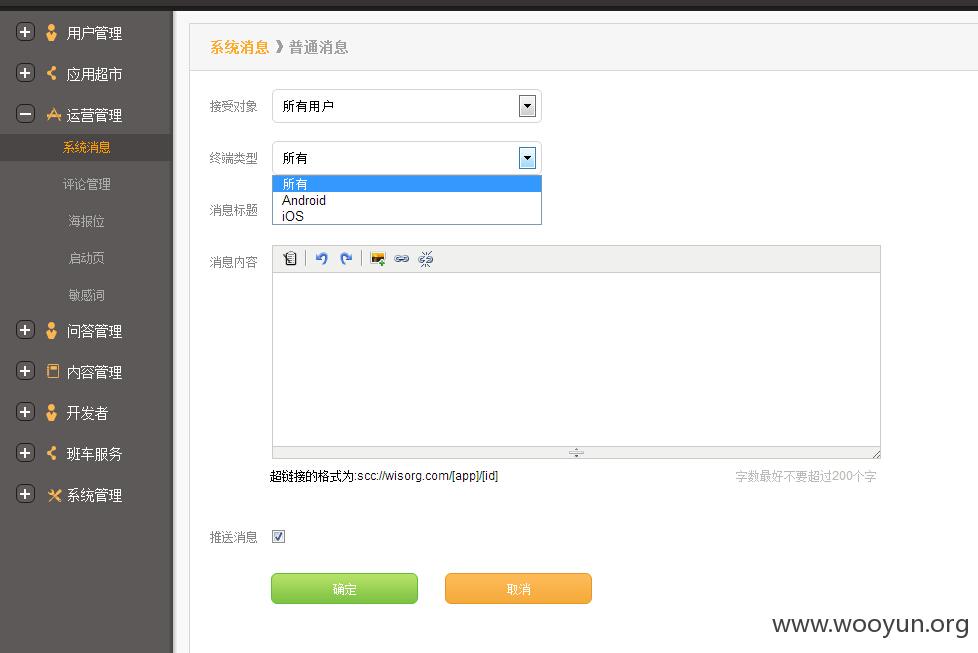Viewport: 978px width, 653px height.
Task: Click 应用超市 menu label
Action: point(94,74)
